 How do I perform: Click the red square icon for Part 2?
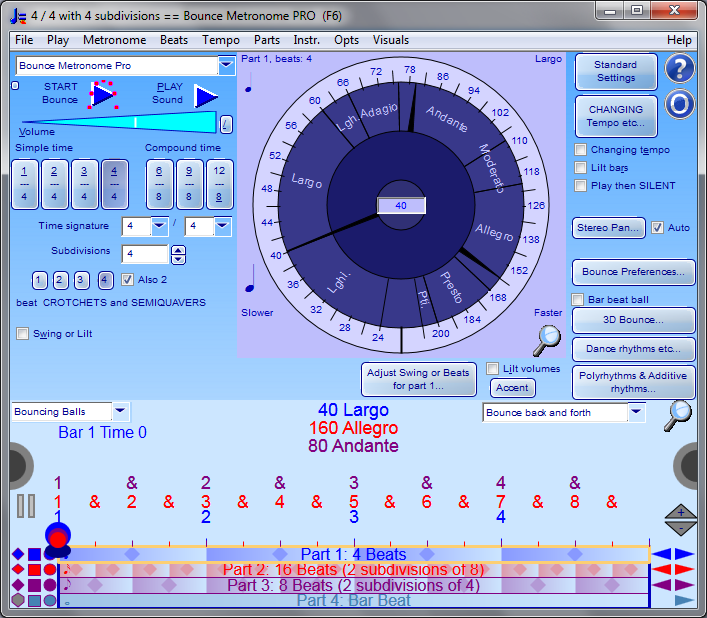34,569
